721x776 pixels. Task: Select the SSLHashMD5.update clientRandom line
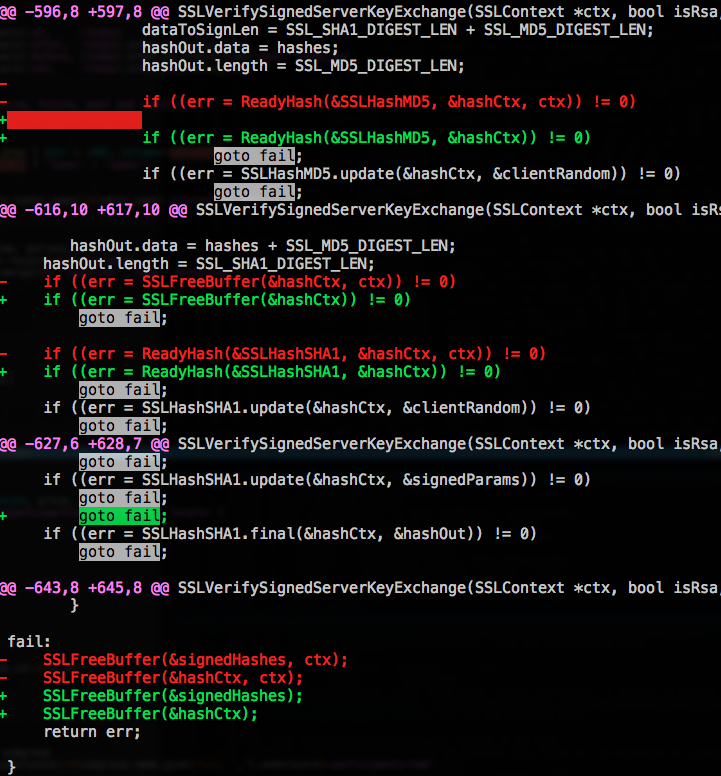(410, 173)
